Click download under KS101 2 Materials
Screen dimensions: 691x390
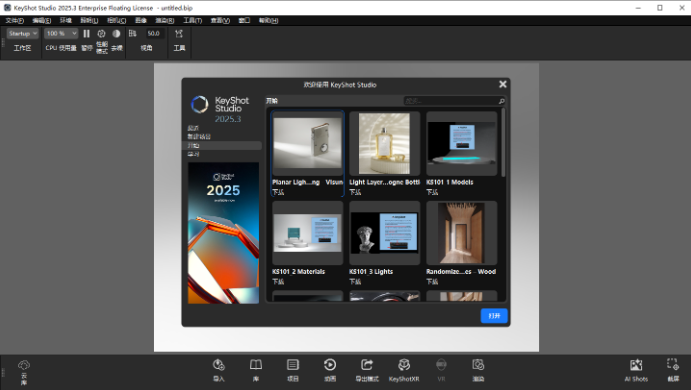(278, 282)
